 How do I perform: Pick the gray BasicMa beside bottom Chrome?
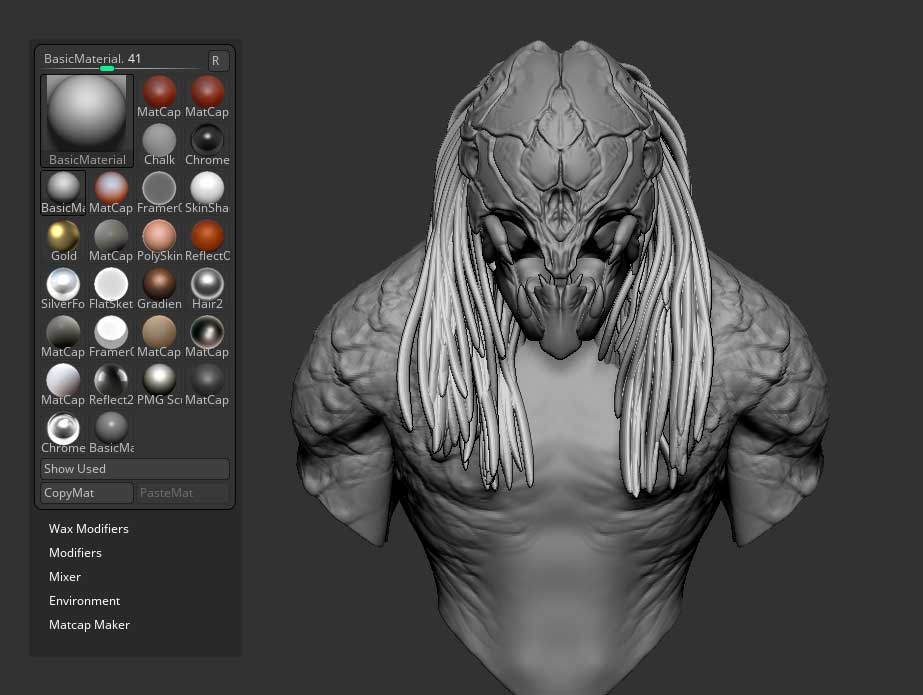click(111, 433)
